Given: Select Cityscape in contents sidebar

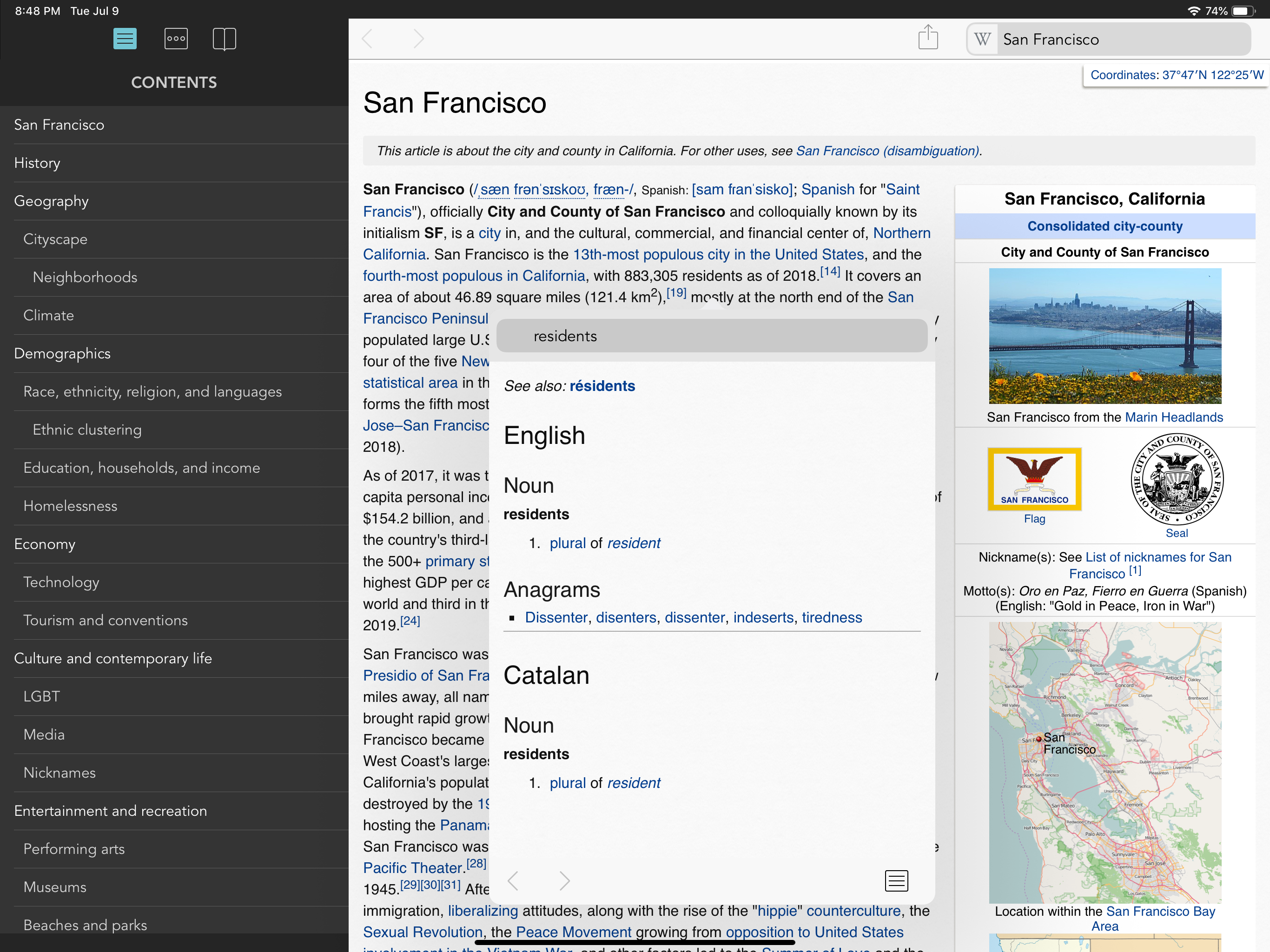Looking at the screenshot, I should point(174,239).
